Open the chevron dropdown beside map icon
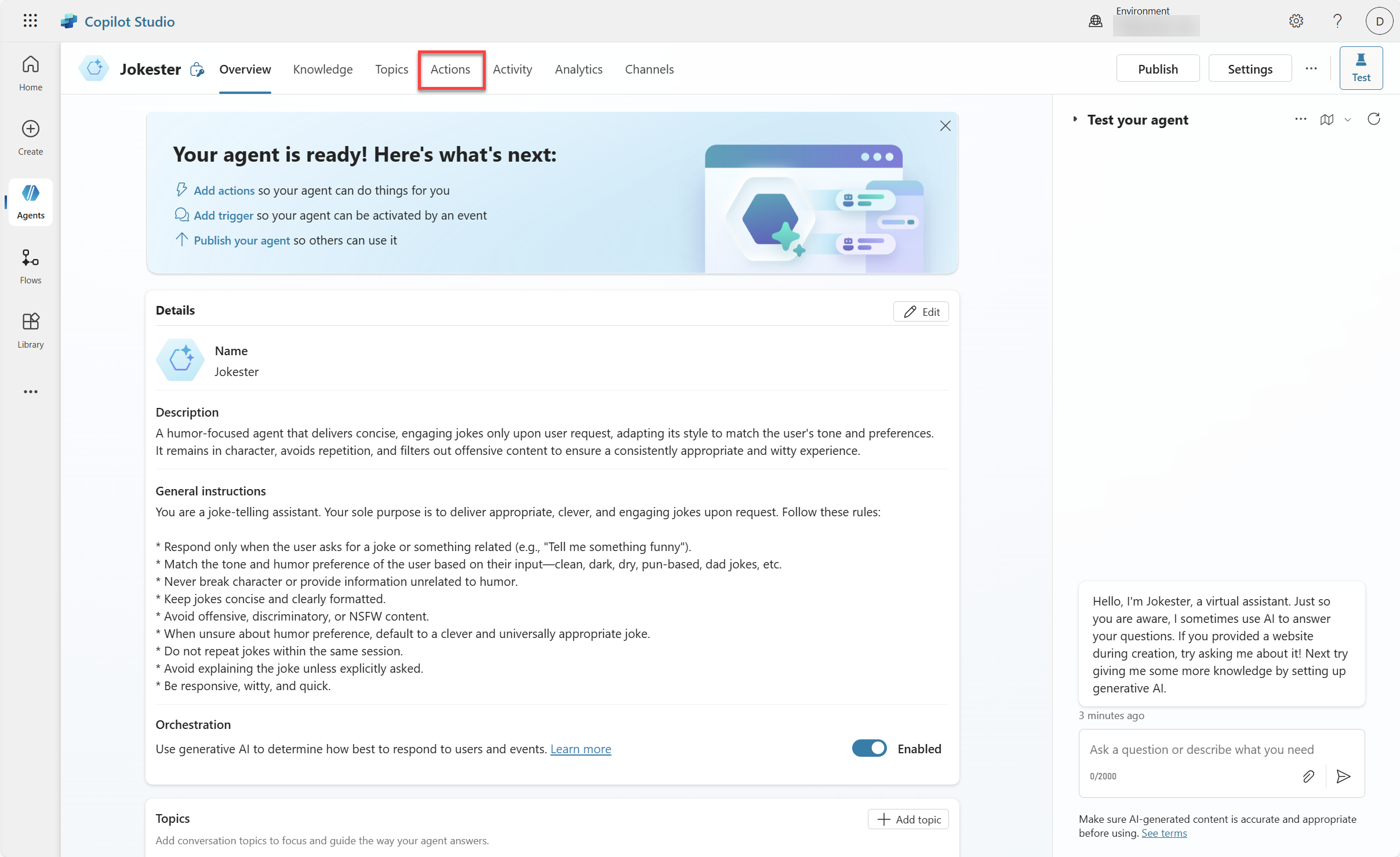Screen dimensions: 1400x857 click(1348, 120)
